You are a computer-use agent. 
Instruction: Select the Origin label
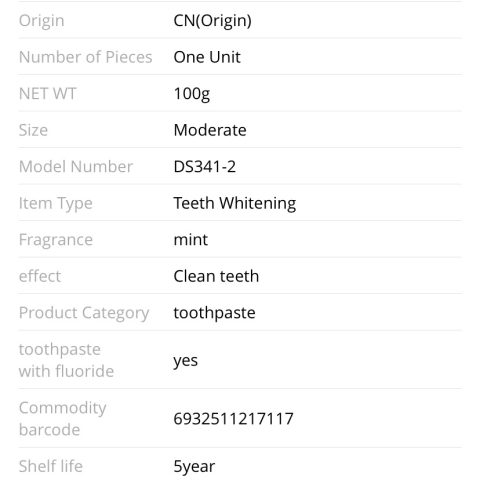pos(42,21)
